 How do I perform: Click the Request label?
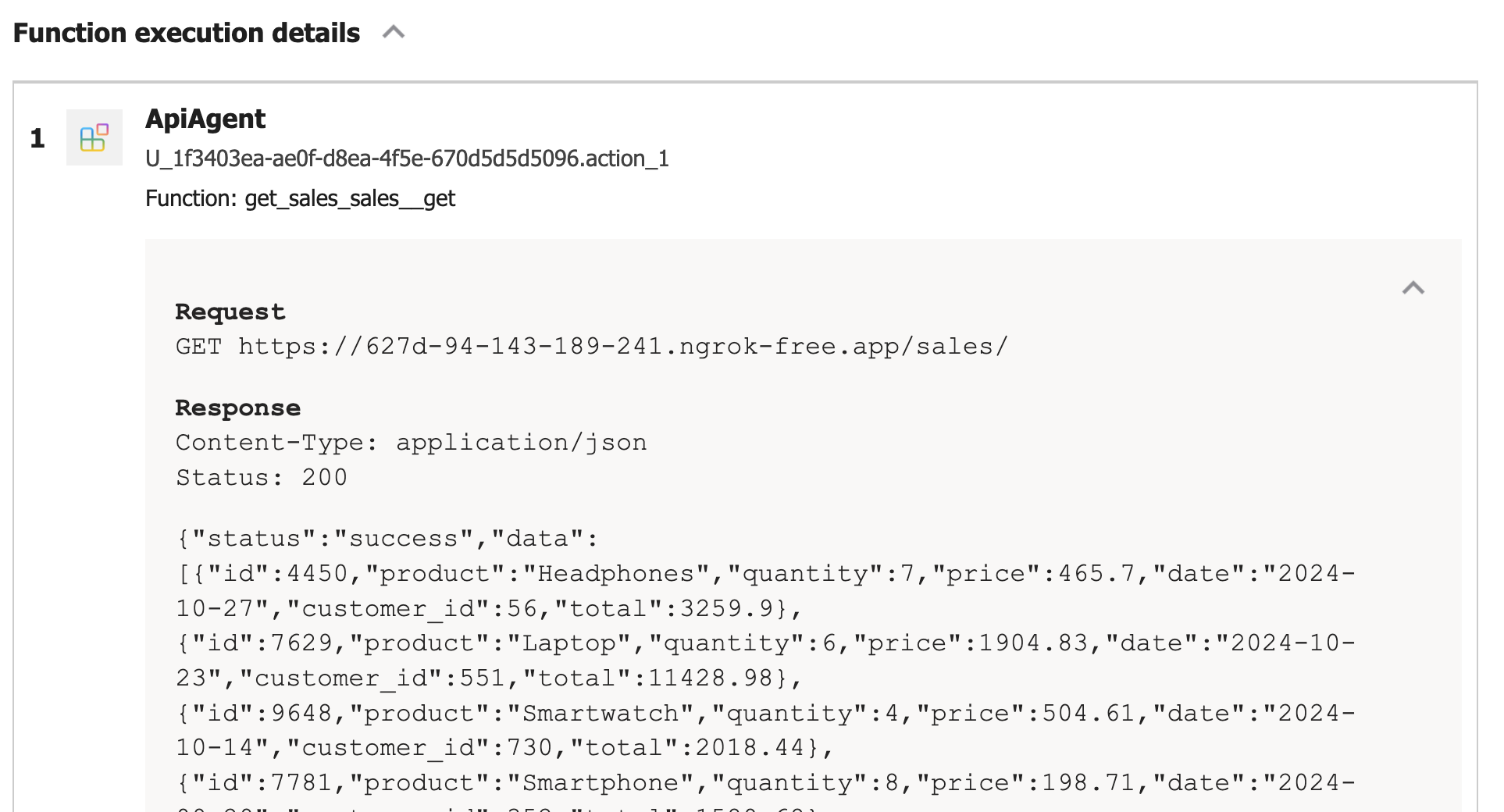230,311
